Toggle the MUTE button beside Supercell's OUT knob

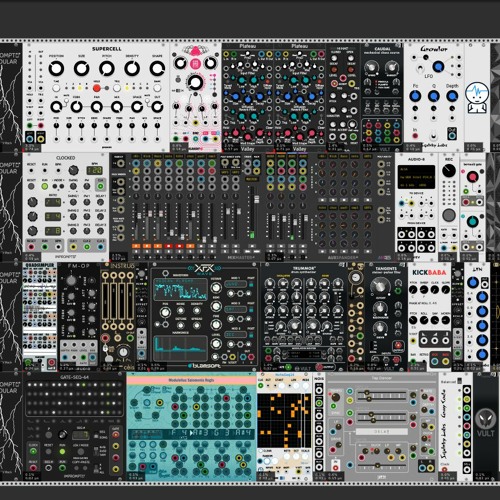click(147, 100)
